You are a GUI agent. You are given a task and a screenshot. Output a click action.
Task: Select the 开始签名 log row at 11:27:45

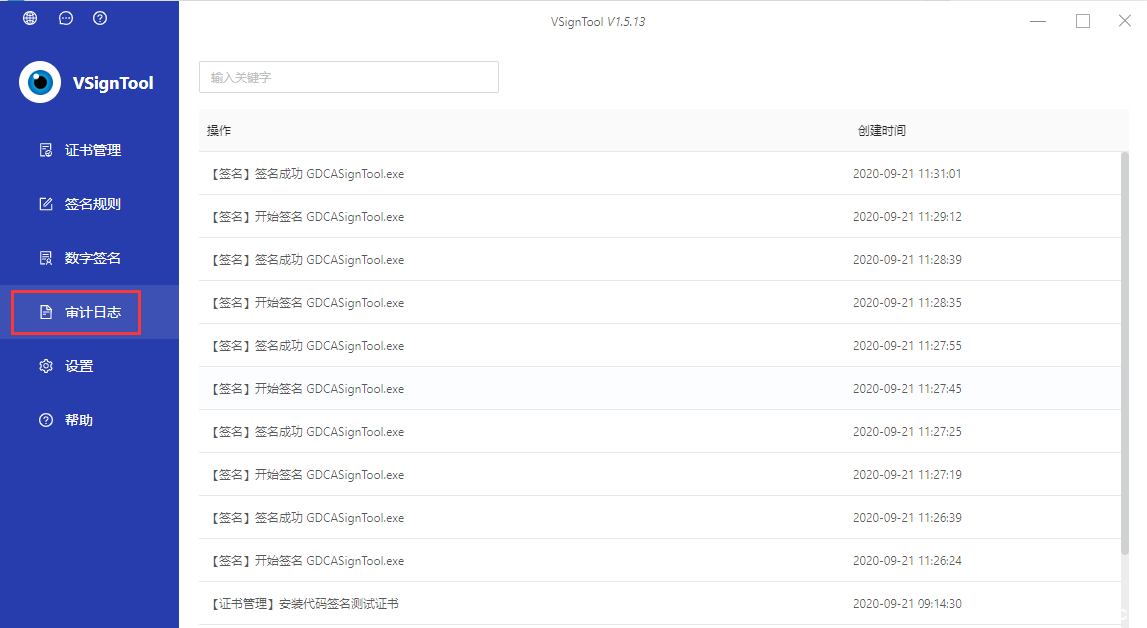[660, 388]
